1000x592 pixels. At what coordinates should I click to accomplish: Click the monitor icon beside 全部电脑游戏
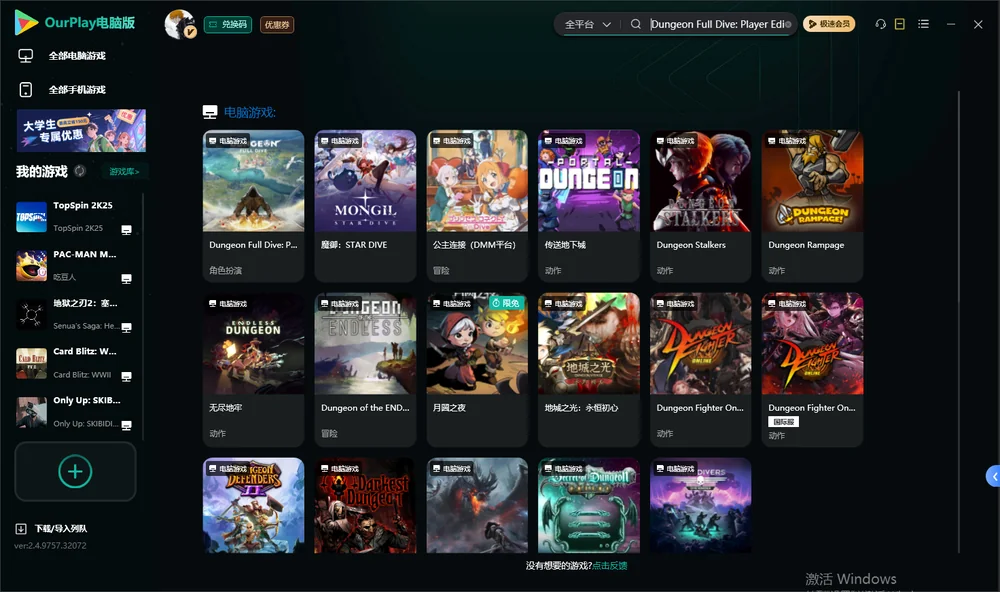click(x=26, y=56)
